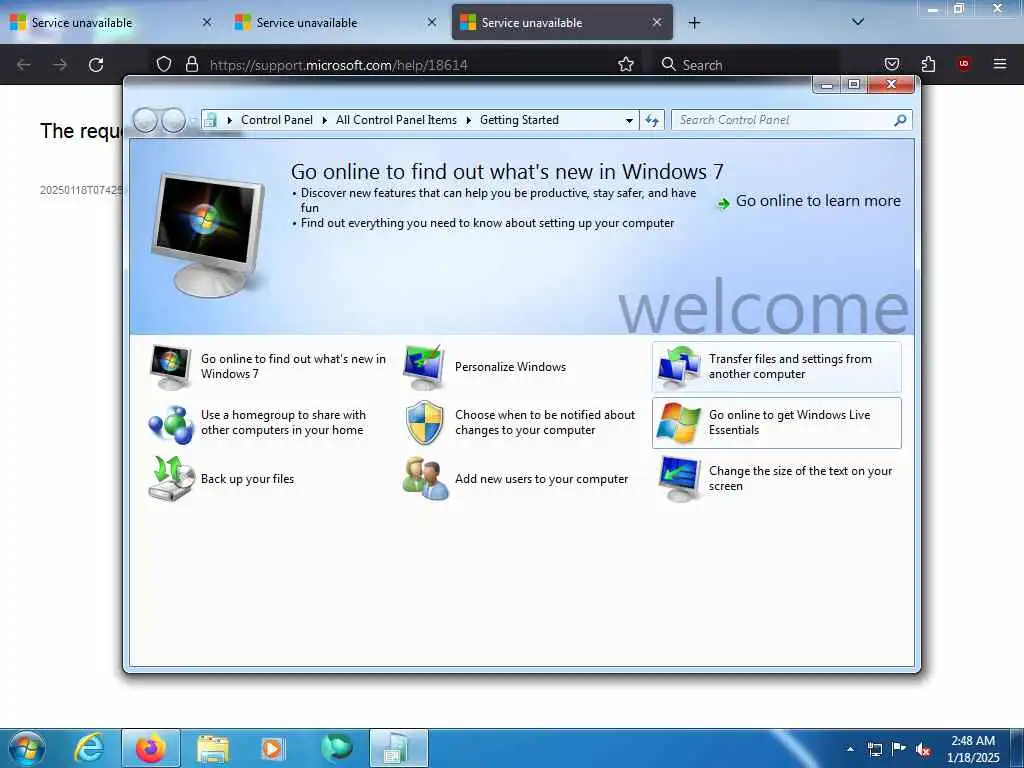This screenshot has width=1024, height=768.
Task: Click green arrow beside Go online to learn more
Action: coord(723,203)
